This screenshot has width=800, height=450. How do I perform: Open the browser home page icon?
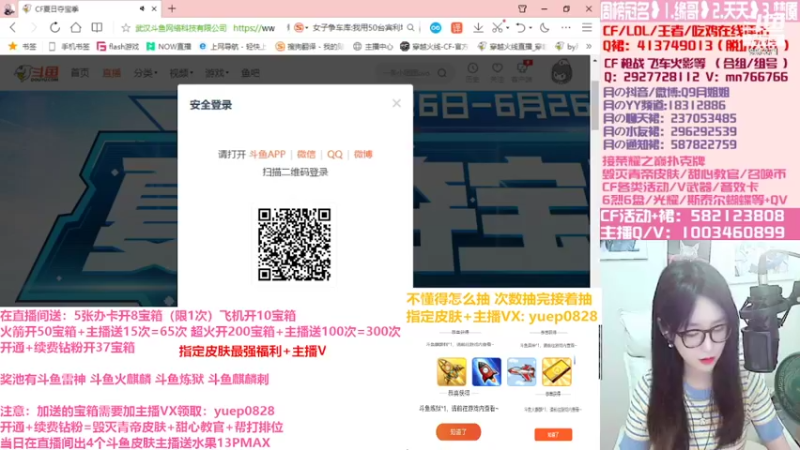click(76, 28)
